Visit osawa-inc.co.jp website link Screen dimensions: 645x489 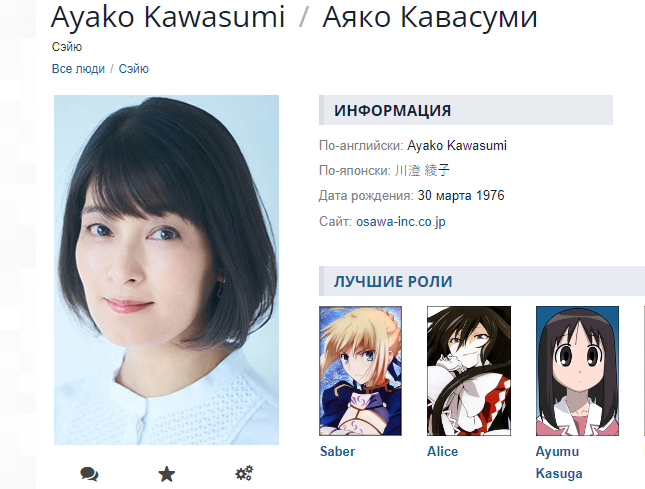(401, 221)
